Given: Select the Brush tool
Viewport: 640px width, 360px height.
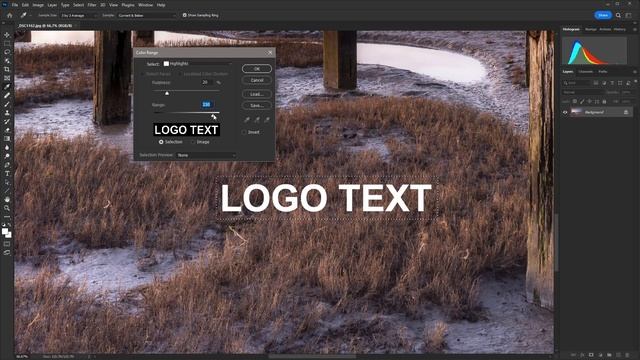Looking at the screenshot, I should click(7, 104).
